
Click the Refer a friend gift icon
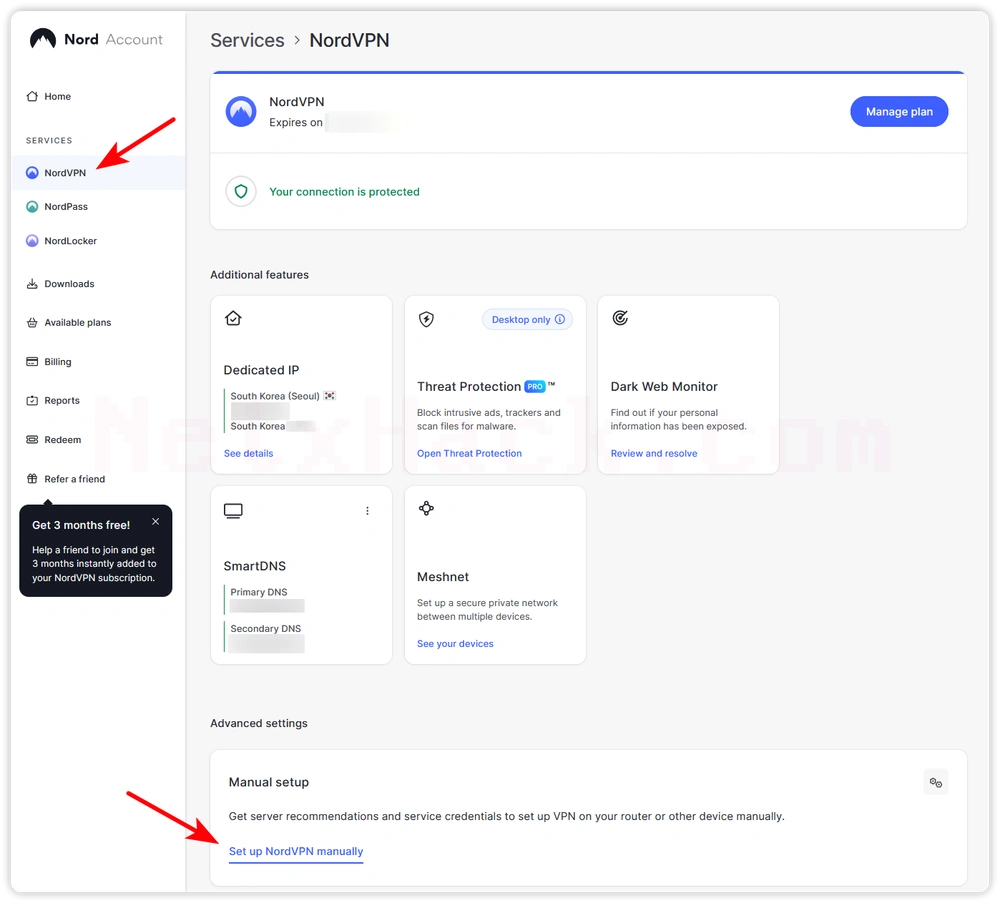(x=32, y=479)
